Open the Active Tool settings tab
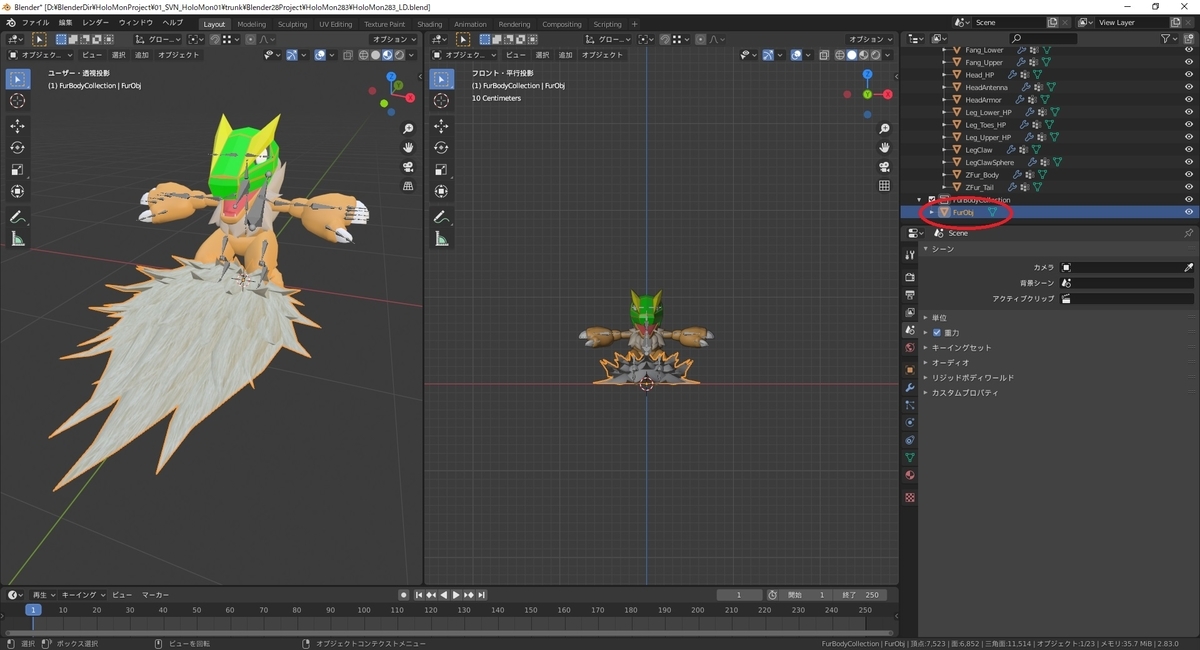This screenshot has height=650, width=1200. [x=910, y=255]
